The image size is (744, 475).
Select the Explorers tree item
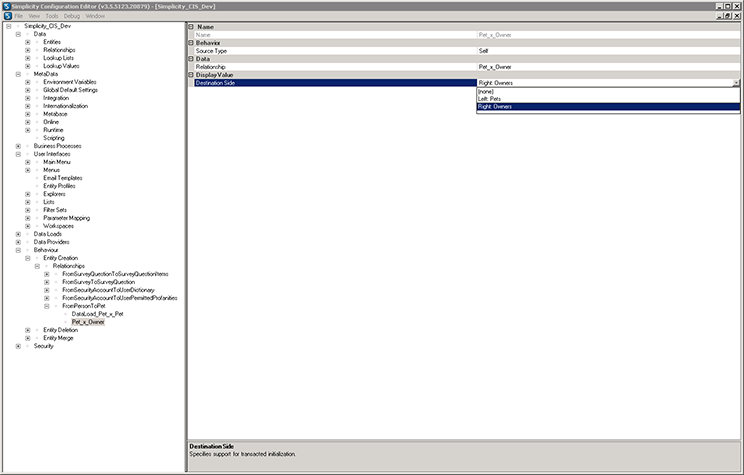(54, 194)
